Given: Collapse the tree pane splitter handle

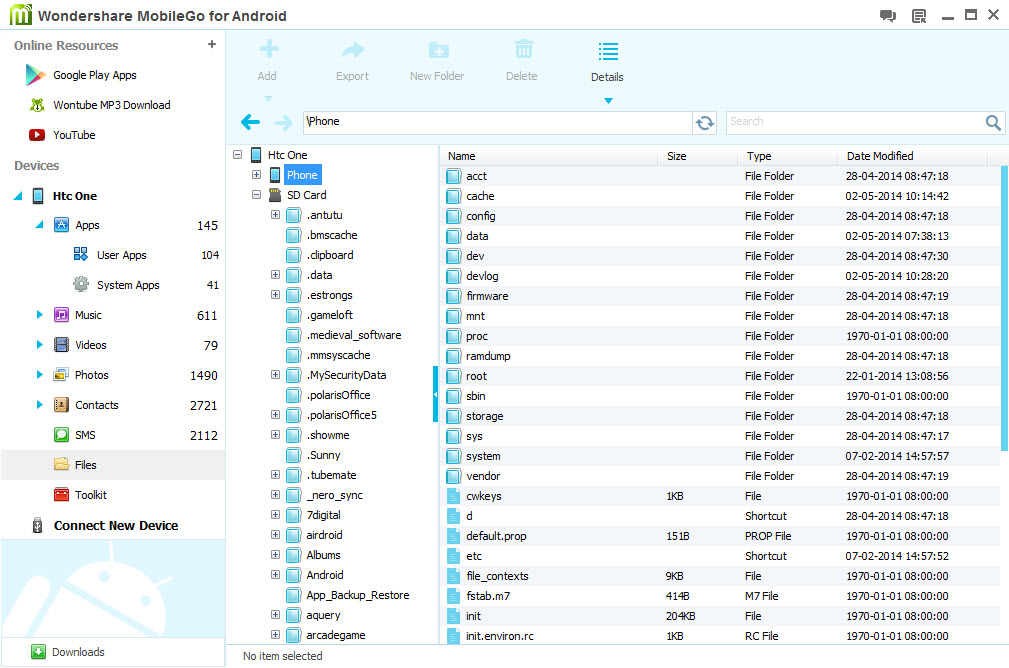Looking at the screenshot, I should 436,394.
